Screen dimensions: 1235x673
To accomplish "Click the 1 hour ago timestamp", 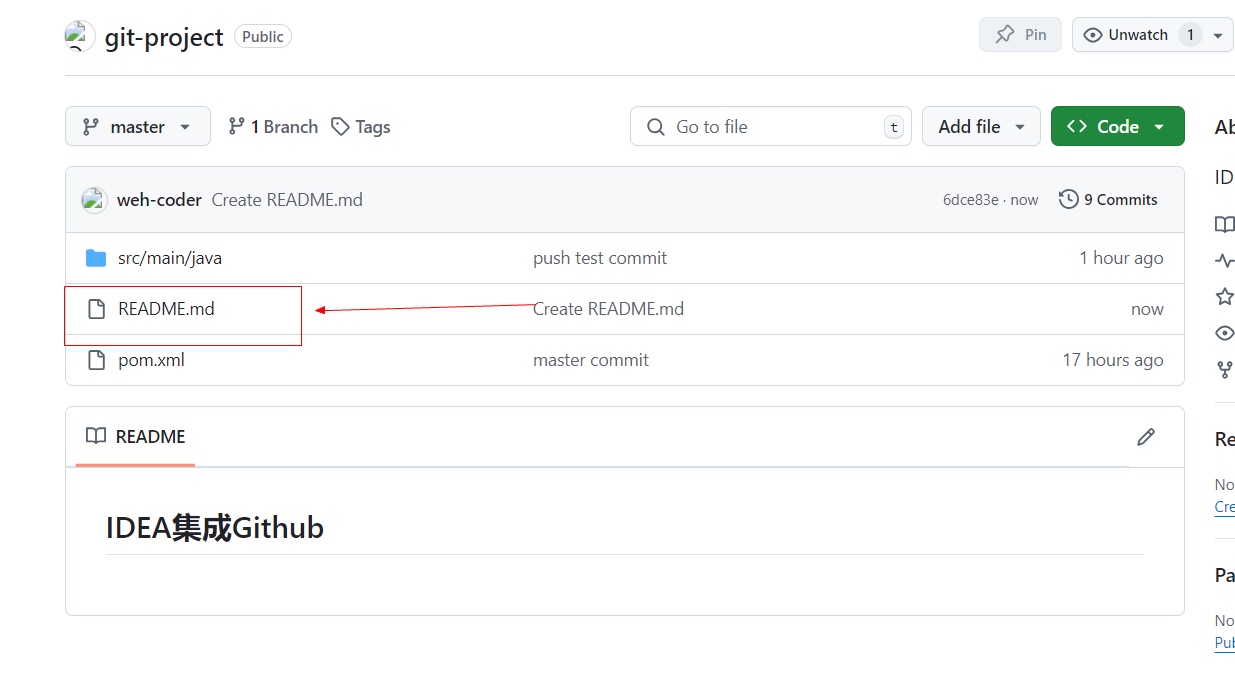I will click(1121, 258).
